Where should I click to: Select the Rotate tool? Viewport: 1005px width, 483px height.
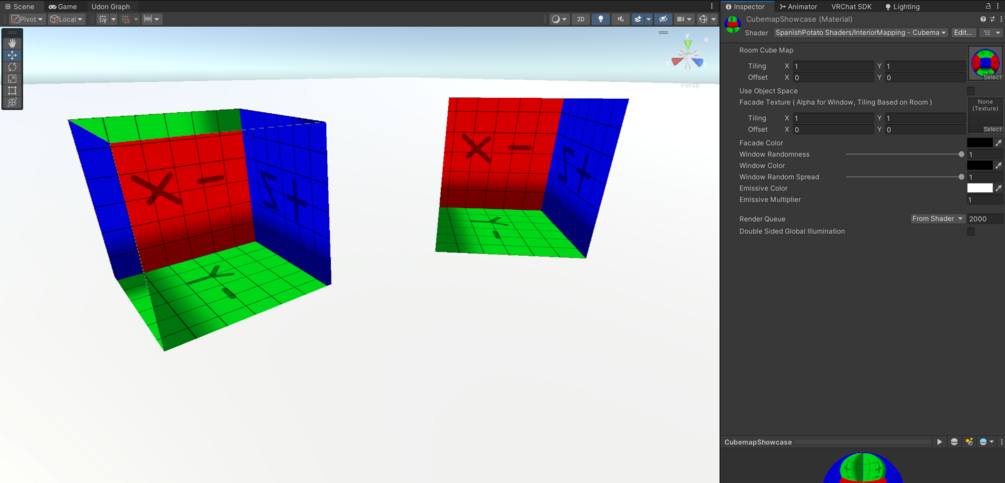click(12, 67)
